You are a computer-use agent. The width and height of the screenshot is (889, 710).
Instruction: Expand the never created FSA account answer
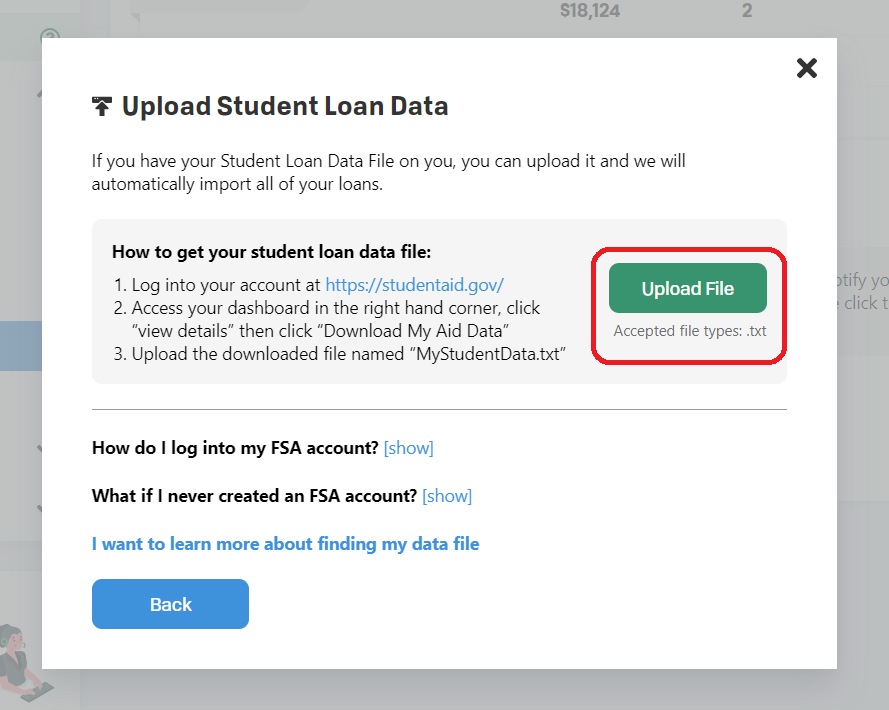point(447,496)
